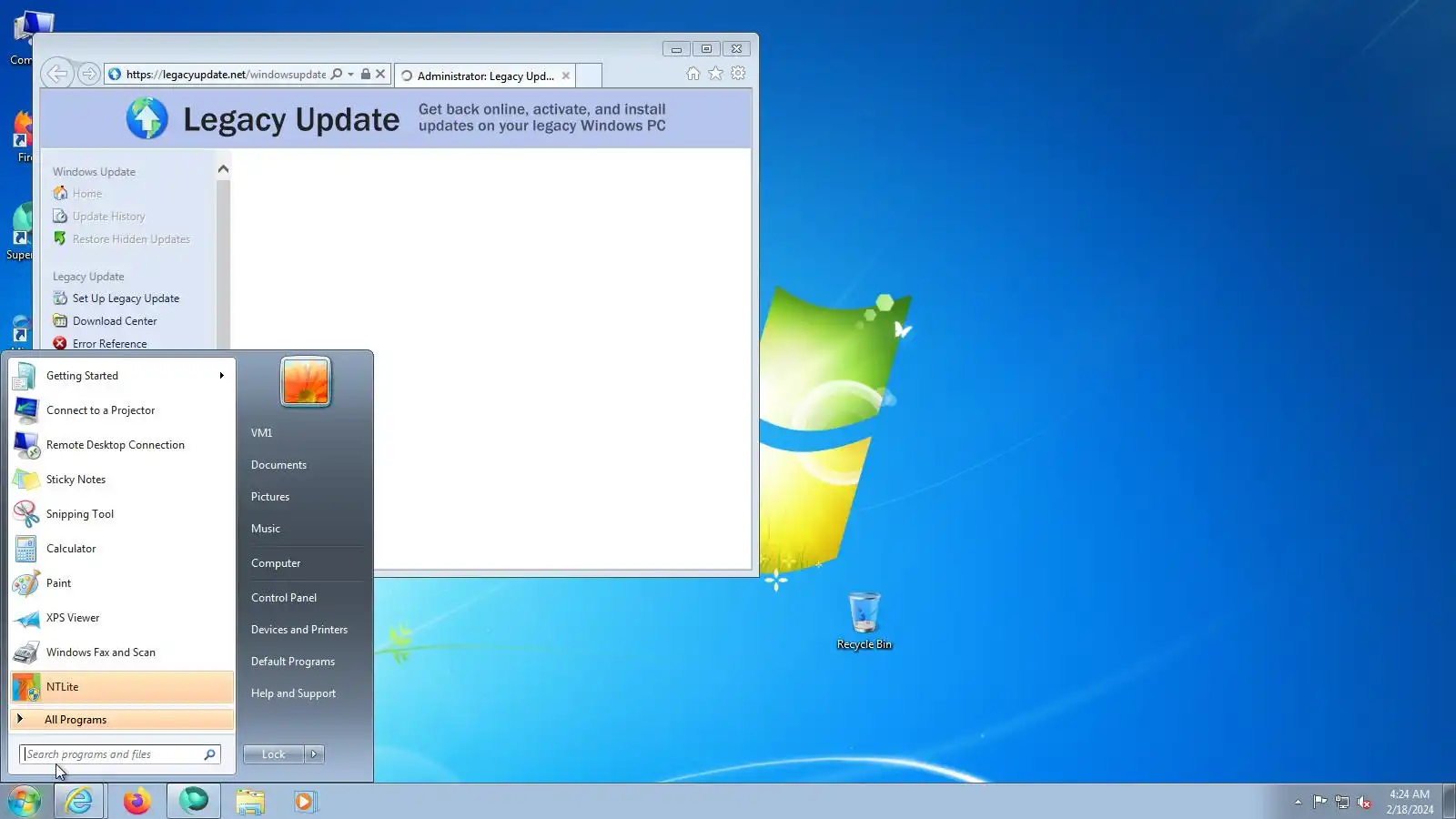Launch Firefox from the taskbar
Screen dimensions: 1456x819
(x=137, y=802)
